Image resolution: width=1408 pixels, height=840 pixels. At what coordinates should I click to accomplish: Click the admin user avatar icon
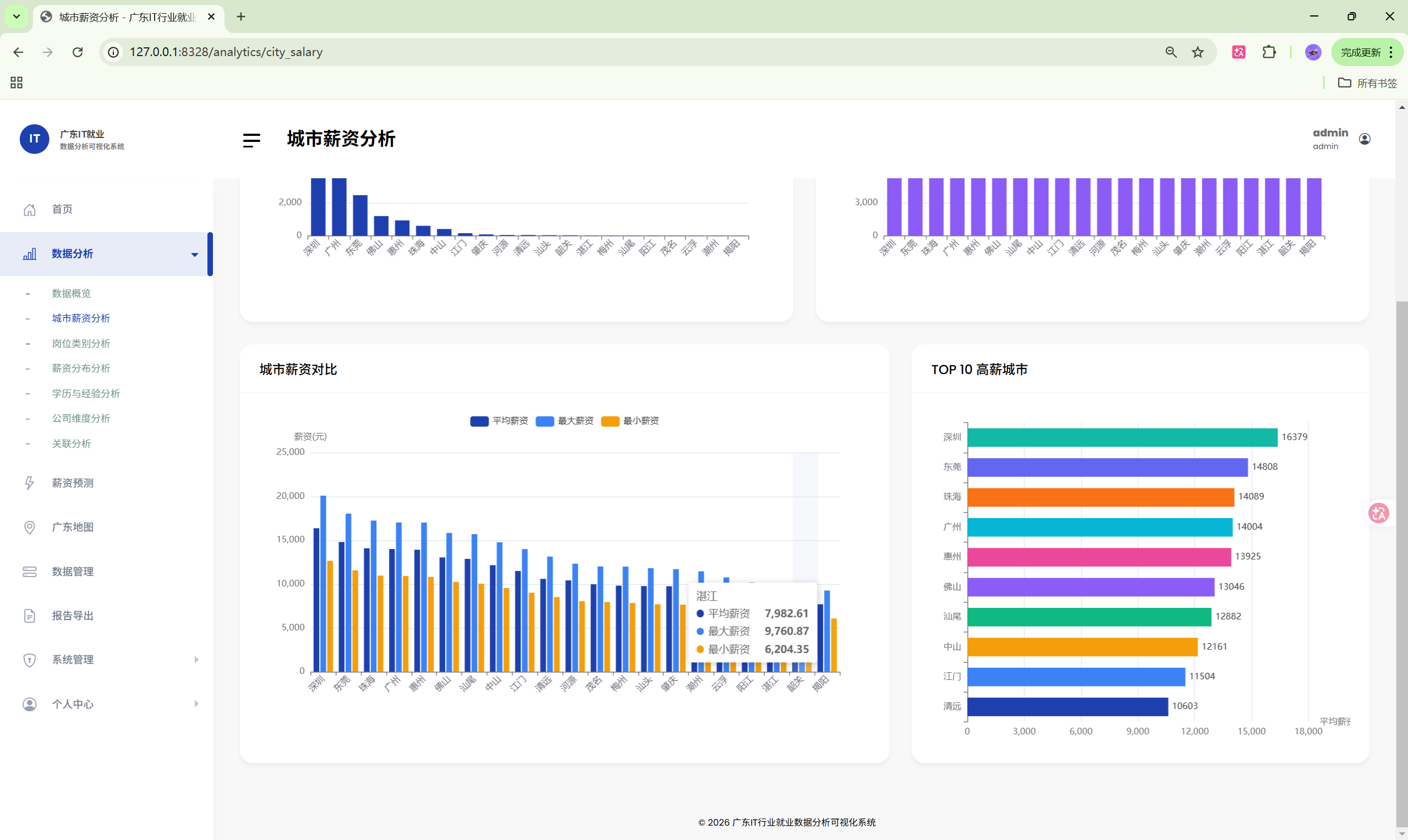[1365, 139]
